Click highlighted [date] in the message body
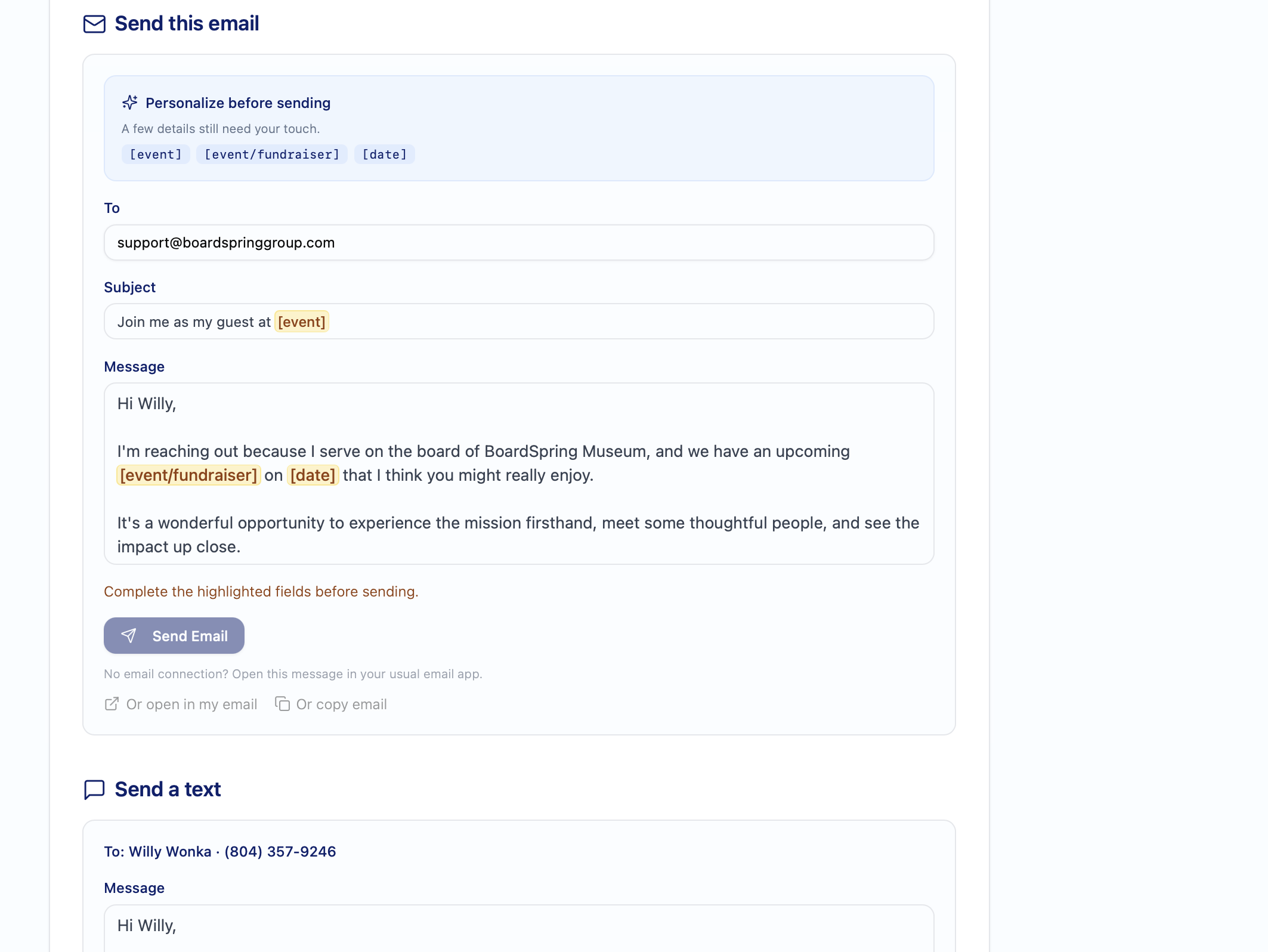This screenshot has width=1268, height=952. [313, 475]
